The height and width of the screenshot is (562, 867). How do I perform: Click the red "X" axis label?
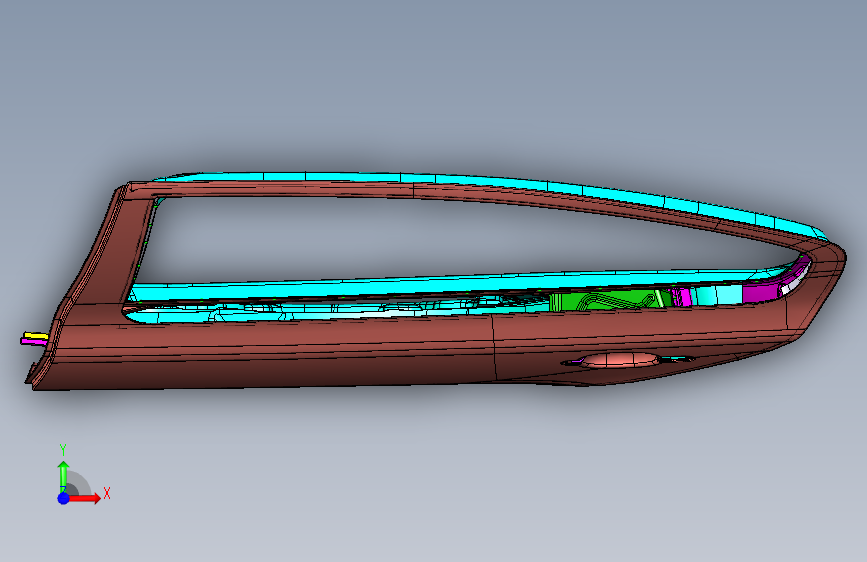tap(107, 493)
